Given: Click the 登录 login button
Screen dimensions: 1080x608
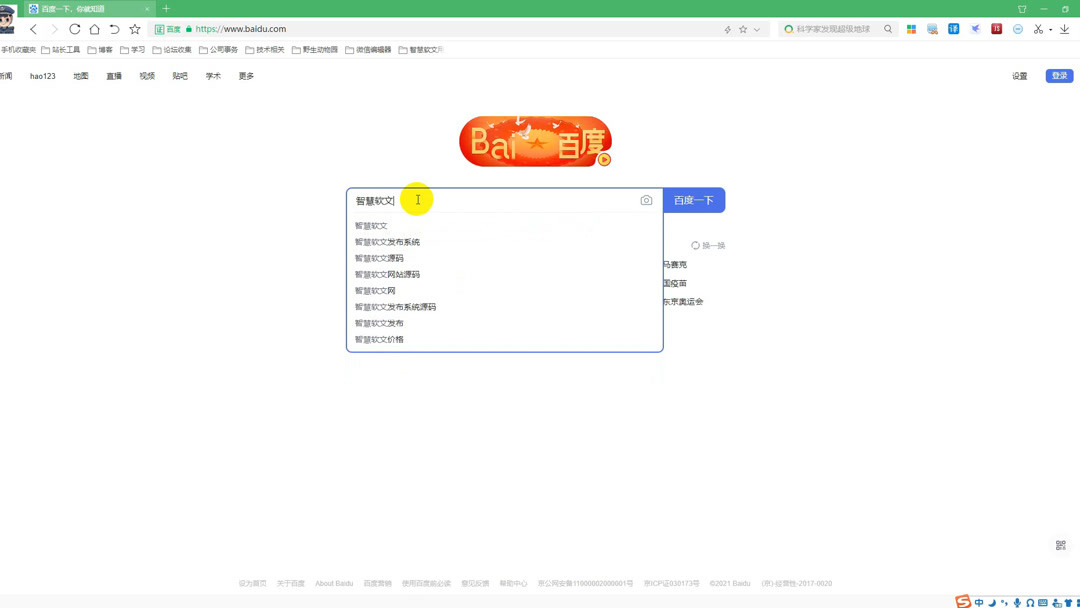Looking at the screenshot, I should point(1059,75).
